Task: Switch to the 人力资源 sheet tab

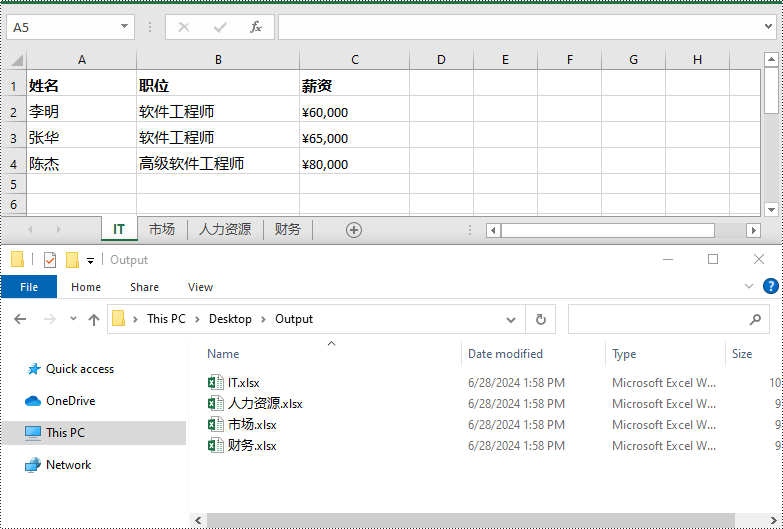Action: tap(225, 229)
